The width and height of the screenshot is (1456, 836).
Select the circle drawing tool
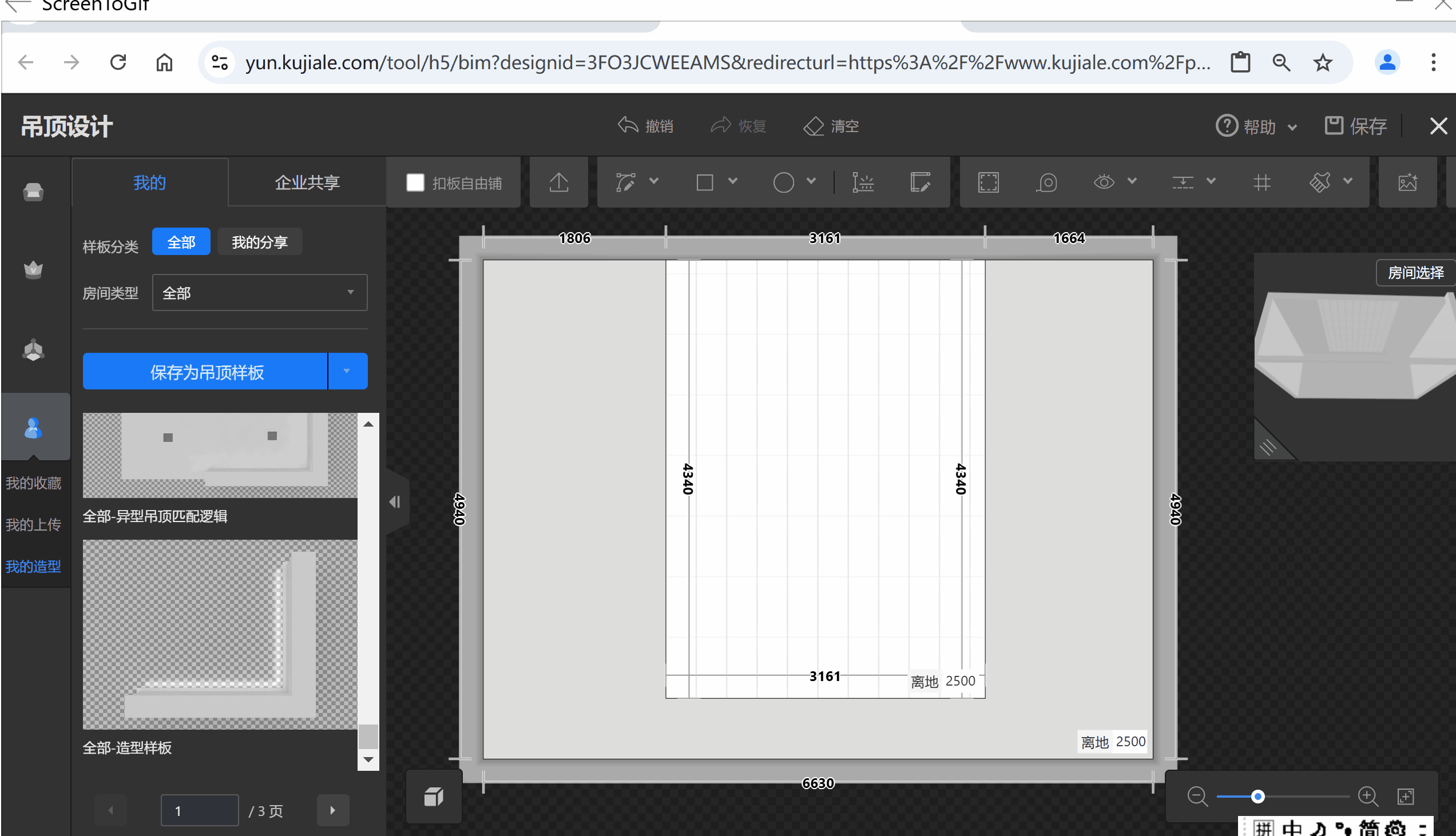pos(783,182)
